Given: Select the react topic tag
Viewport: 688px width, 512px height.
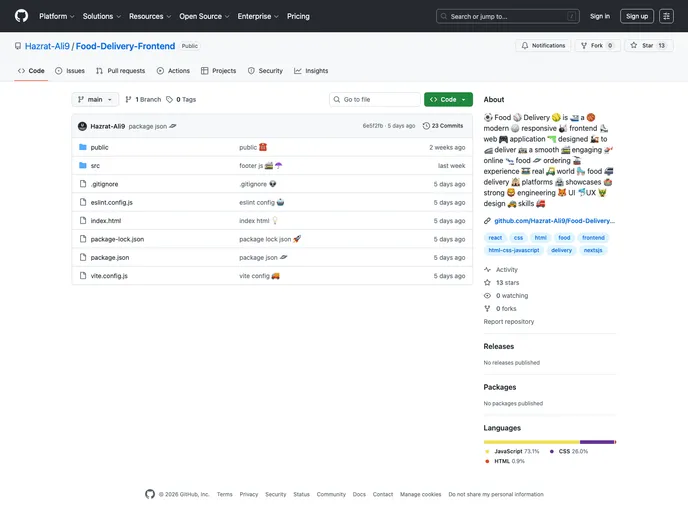Looking at the screenshot, I should pos(495,238).
